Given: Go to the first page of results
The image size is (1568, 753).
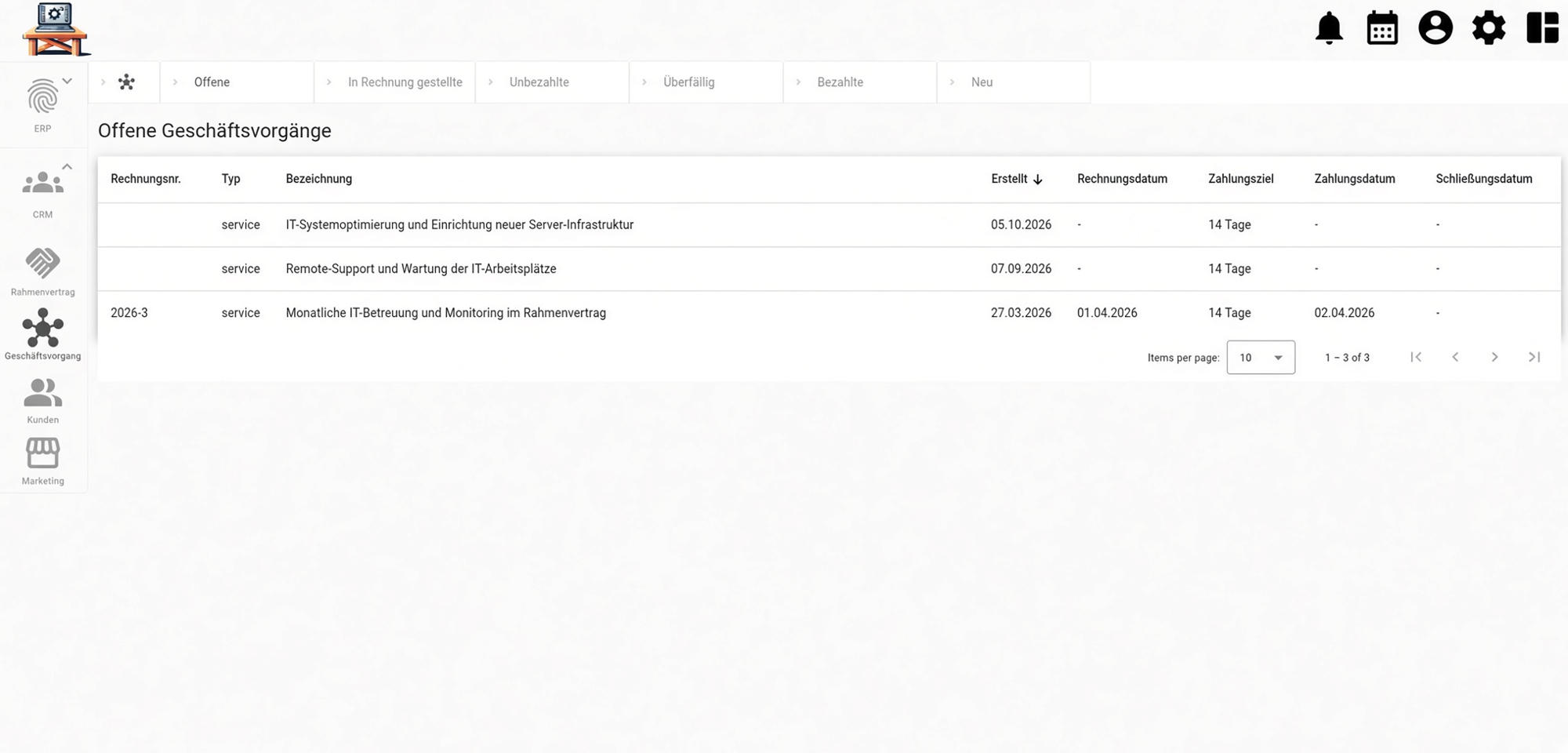Looking at the screenshot, I should point(1416,357).
